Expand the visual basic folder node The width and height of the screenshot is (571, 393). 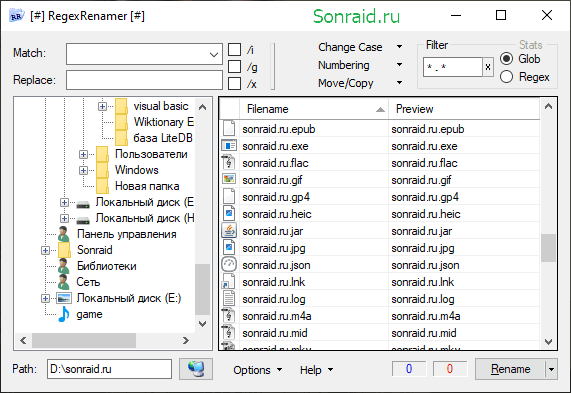pos(102,106)
